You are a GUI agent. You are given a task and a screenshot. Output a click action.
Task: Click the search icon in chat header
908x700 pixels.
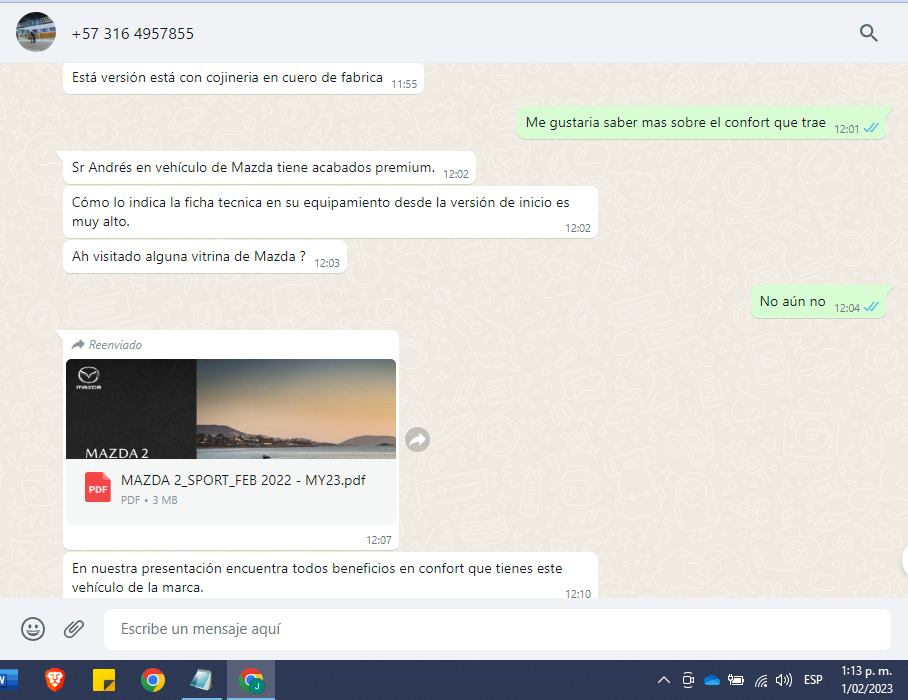868,33
